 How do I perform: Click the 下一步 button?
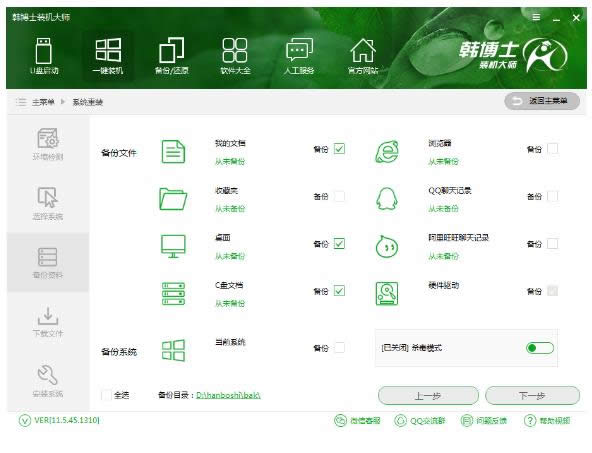tap(532, 396)
